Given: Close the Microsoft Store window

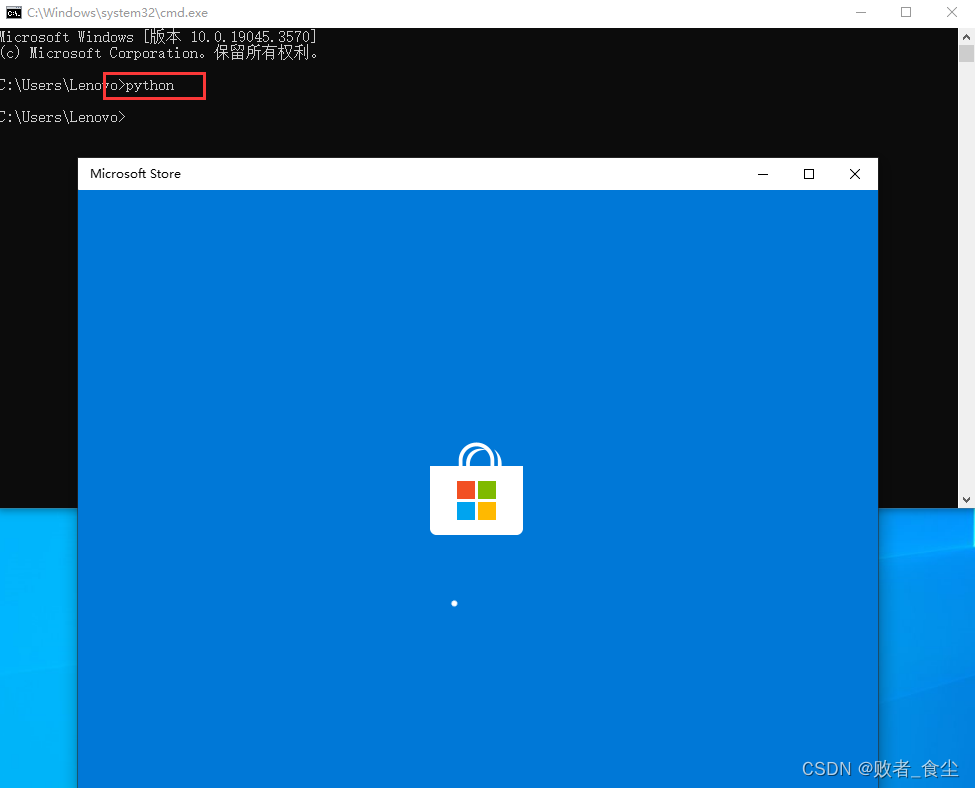Looking at the screenshot, I should pyautogui.click(x=855, y=174).
